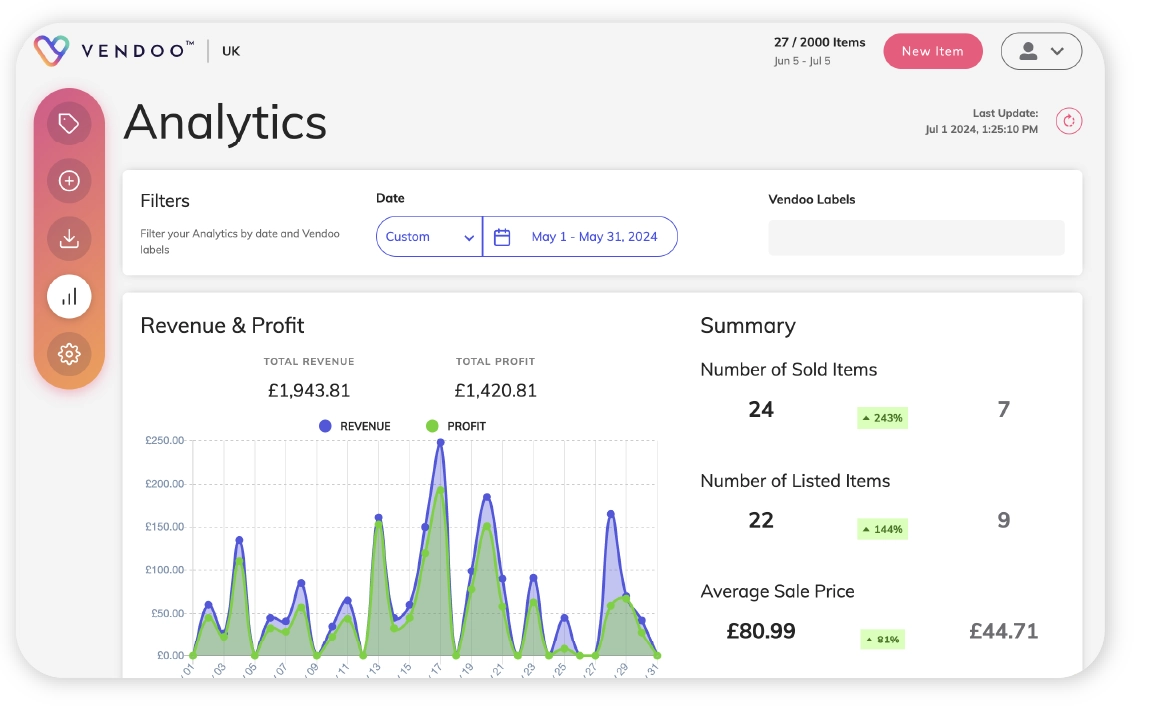
Task: Select the Analytics page heading
Action: (224, 122)
